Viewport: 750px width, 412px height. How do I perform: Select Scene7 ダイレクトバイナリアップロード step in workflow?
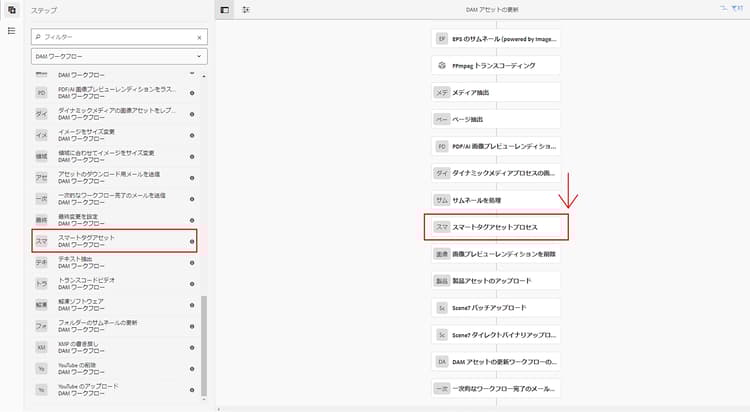[496, 335]
